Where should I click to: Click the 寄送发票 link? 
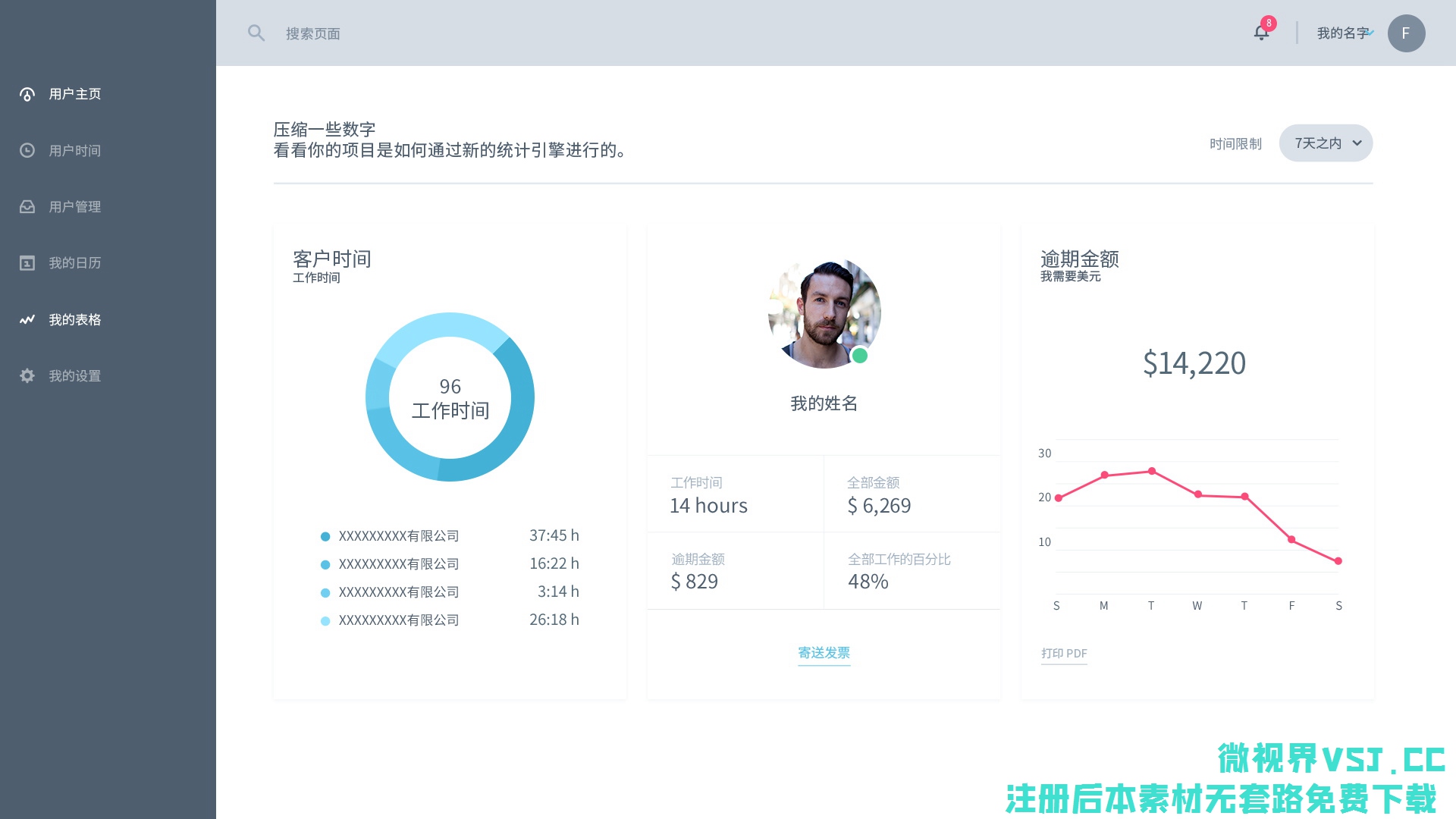click(x=824, y=653)
